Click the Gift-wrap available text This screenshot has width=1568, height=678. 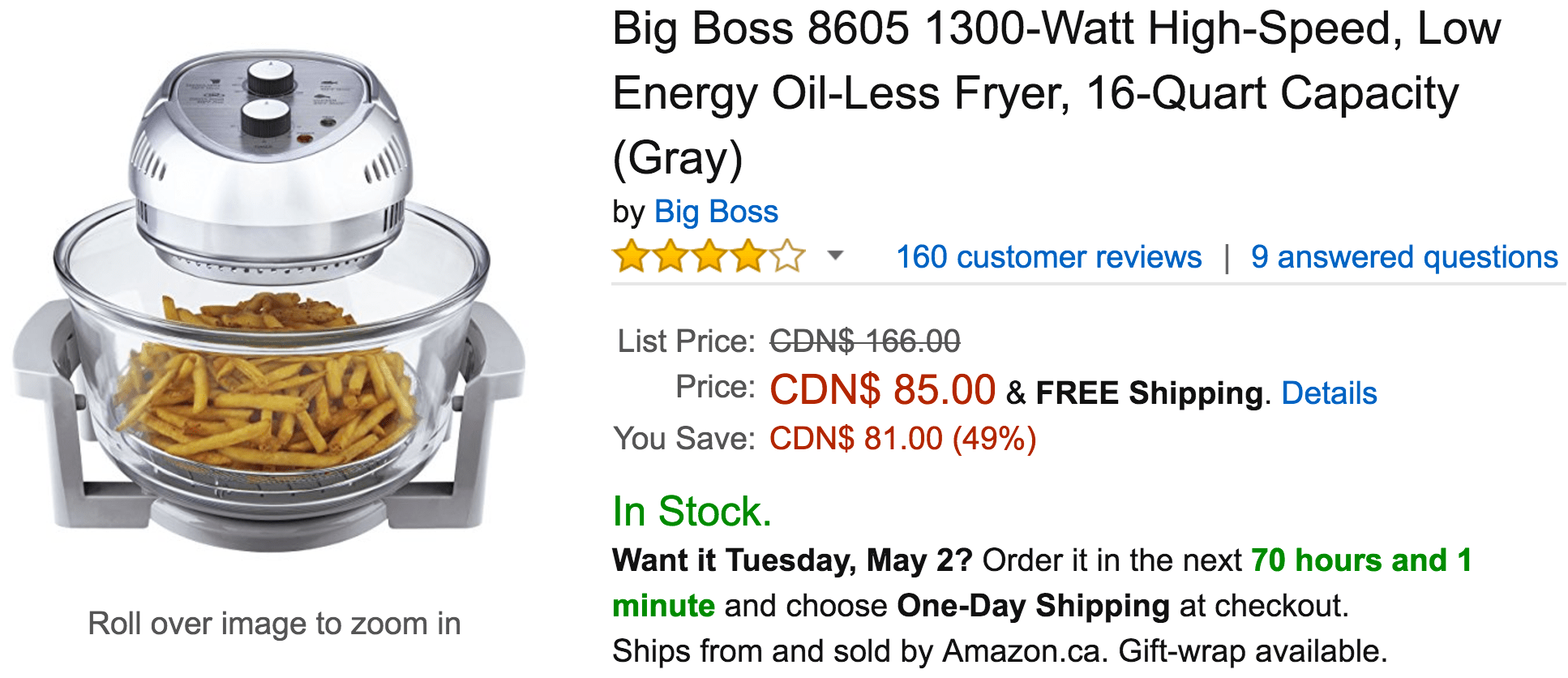click(1253, 651)
